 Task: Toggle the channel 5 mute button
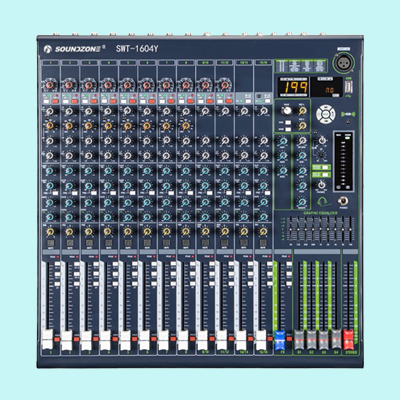tap(128, 243)
